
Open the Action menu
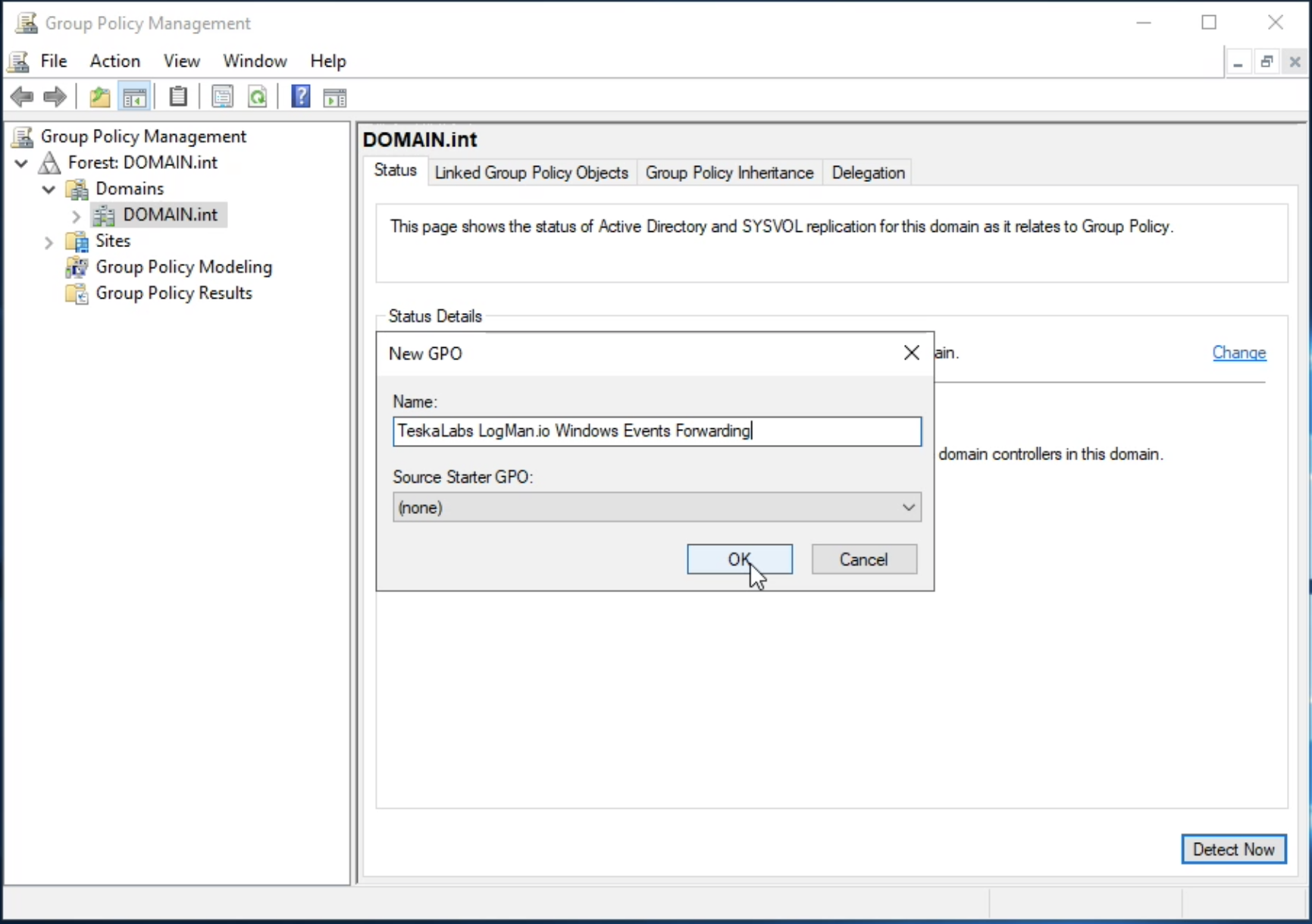(115, 61)
